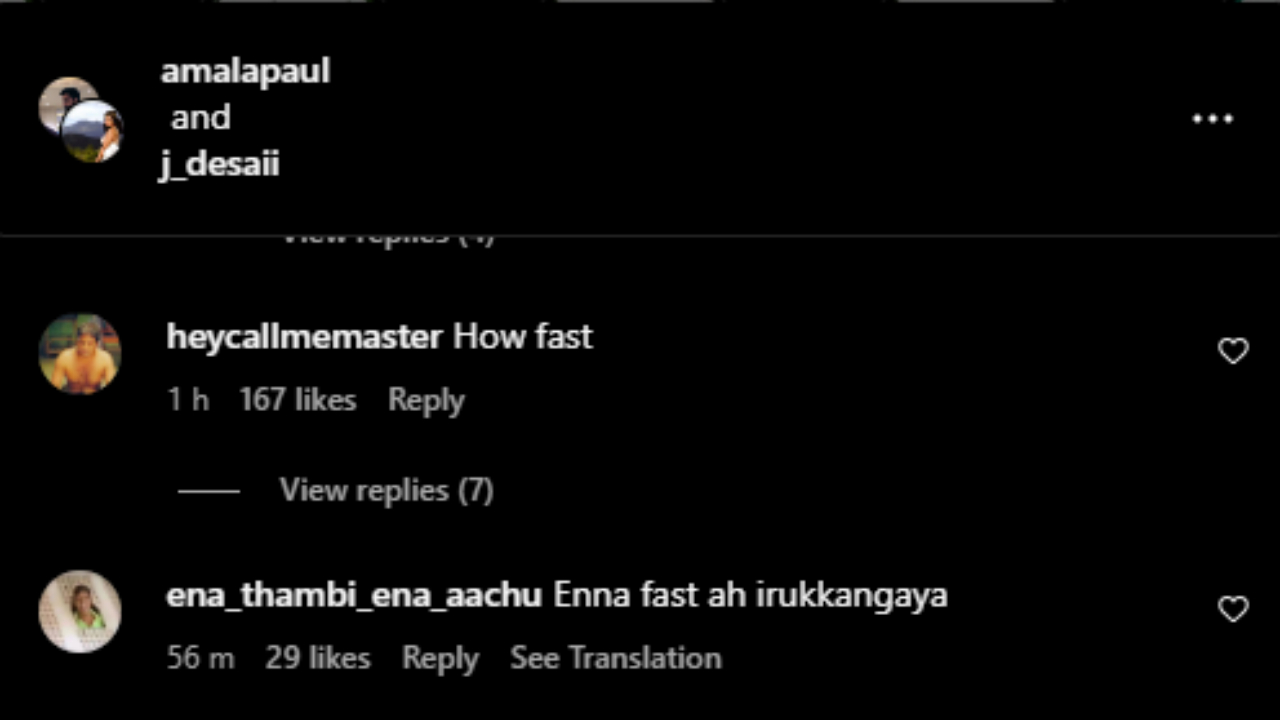Open amalapaul's profile from header
1280x720 pixels.
tap(245, 71)
